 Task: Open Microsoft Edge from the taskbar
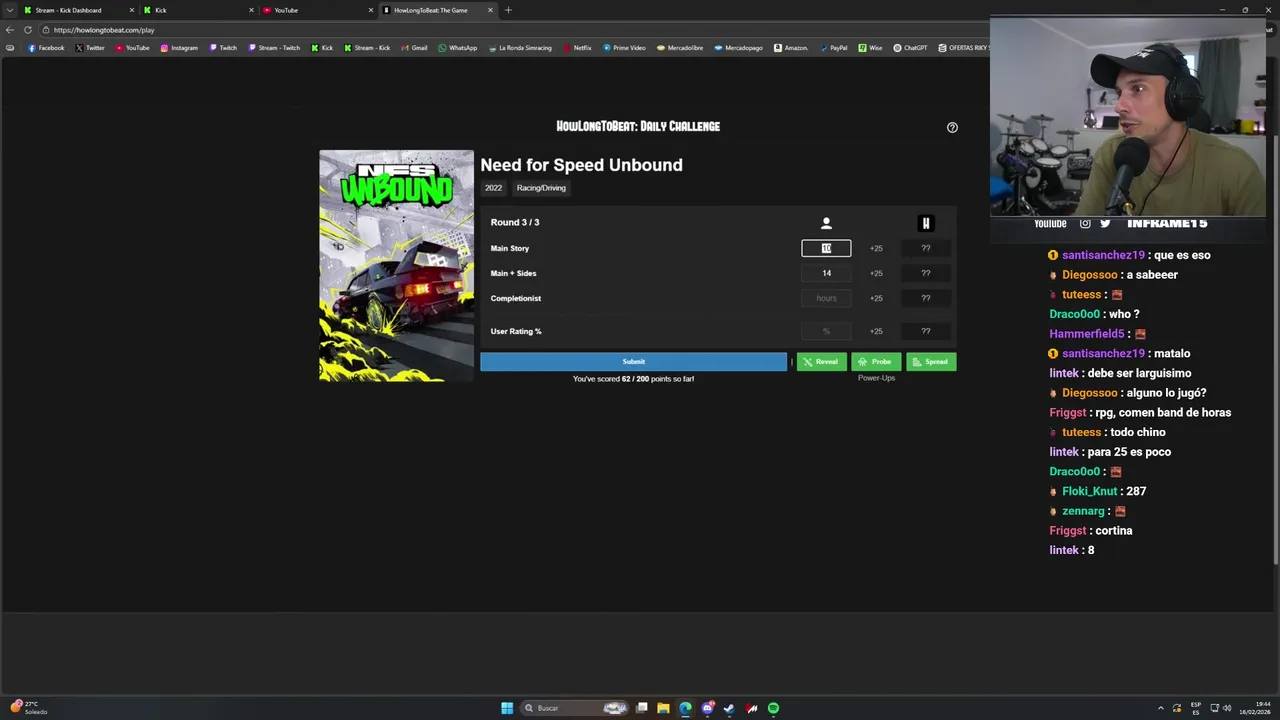coord(685,708)
